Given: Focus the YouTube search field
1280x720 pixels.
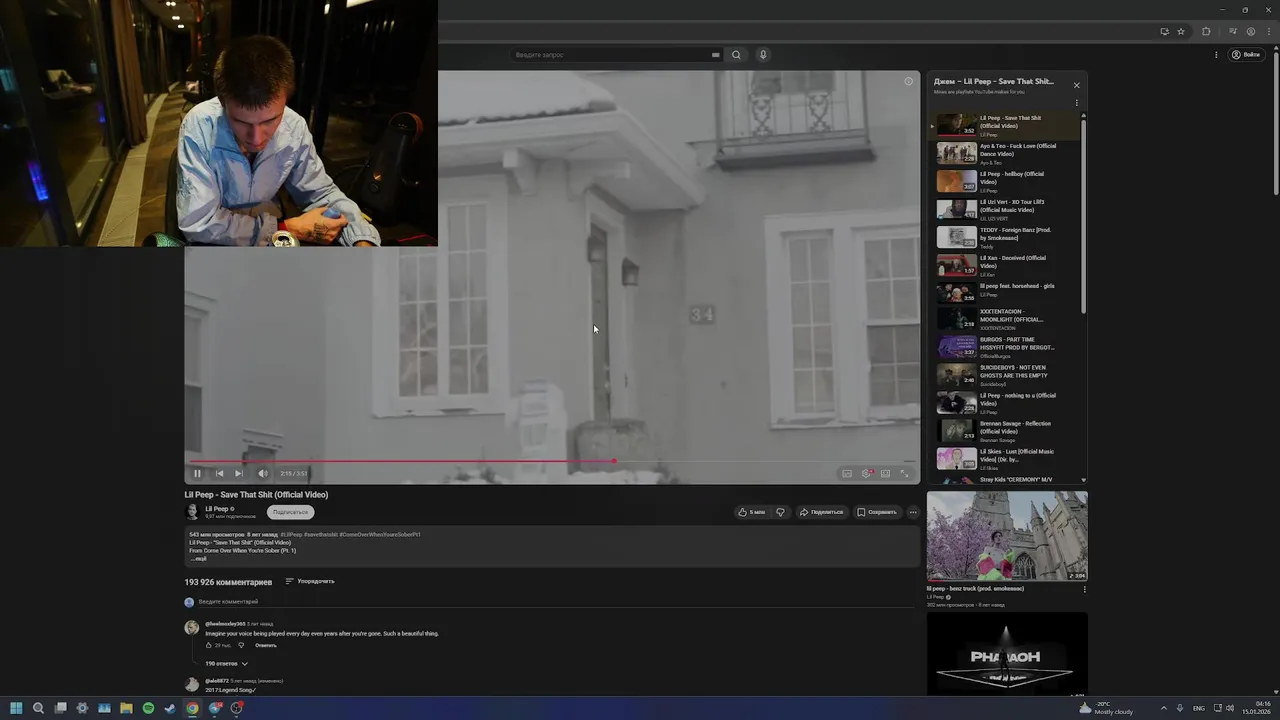Looking at the screenshot, I should pyautogui.click(x=610, y=55).
